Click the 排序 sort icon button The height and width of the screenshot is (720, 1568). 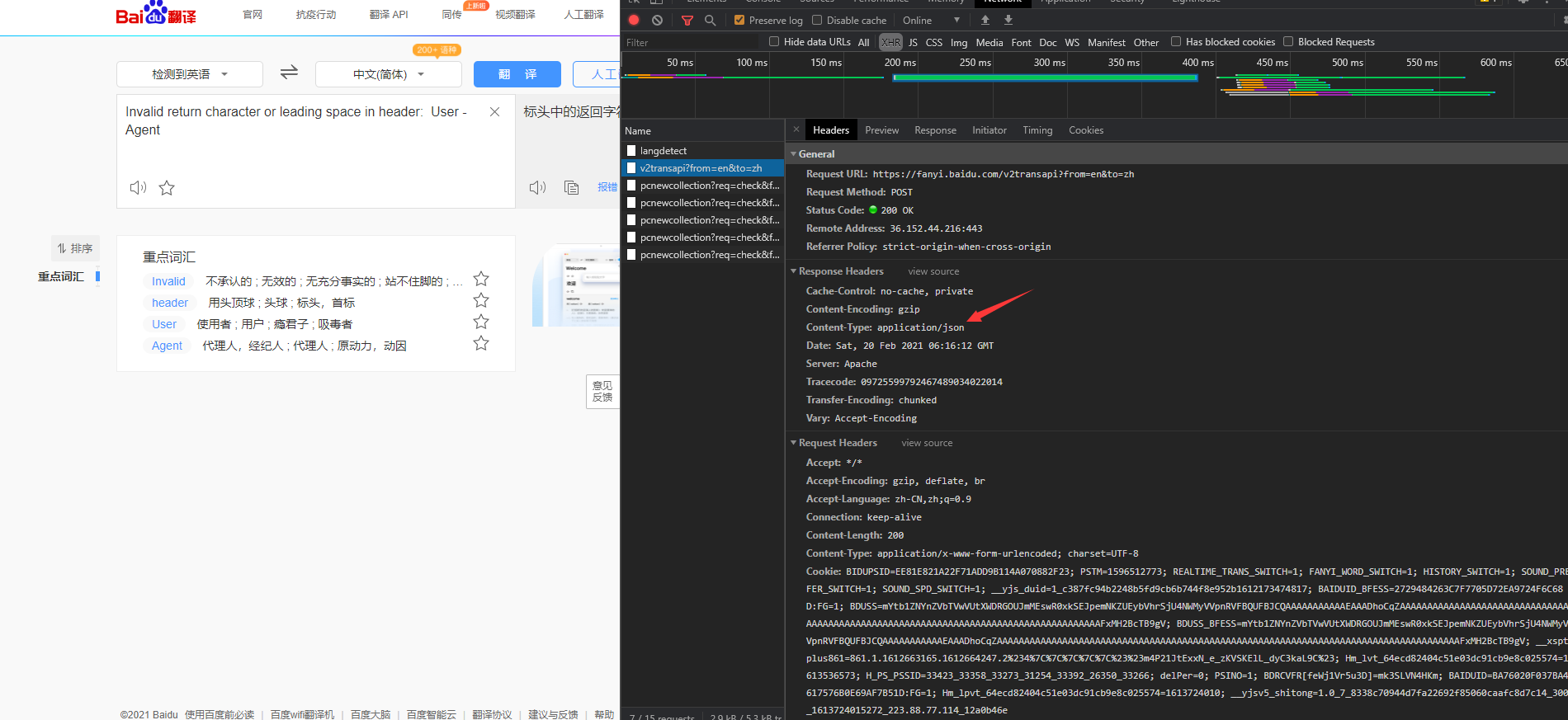[x=75, y=248]
